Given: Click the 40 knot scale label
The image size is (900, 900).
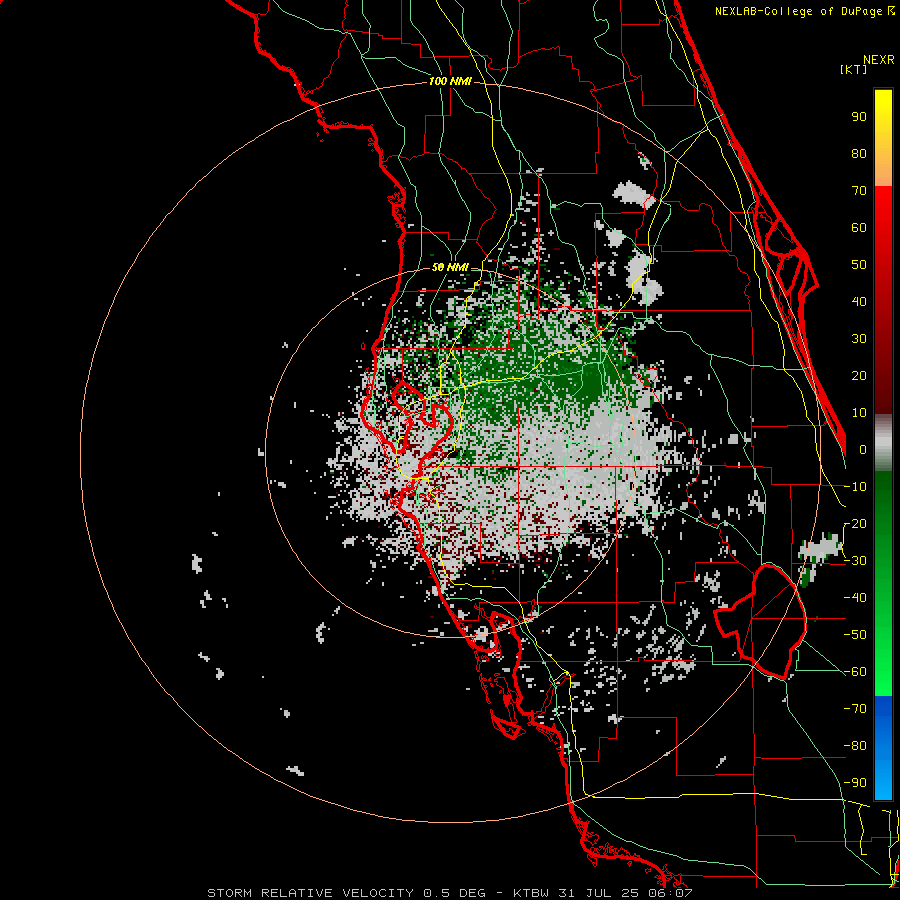Looking at the screenshot, I should pos(859,301).
